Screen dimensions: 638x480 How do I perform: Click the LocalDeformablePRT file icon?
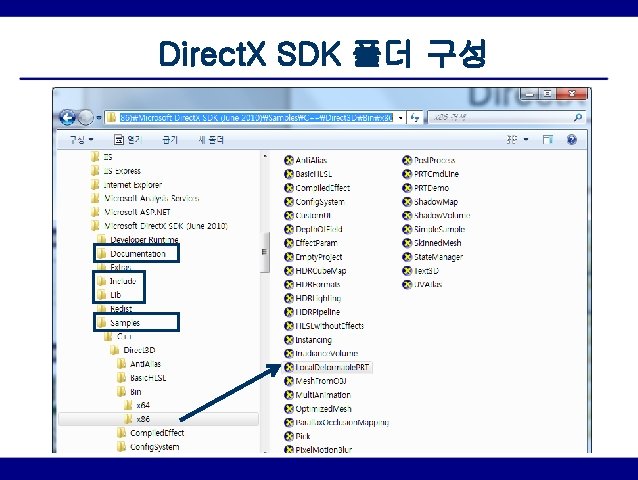(289, 367)
